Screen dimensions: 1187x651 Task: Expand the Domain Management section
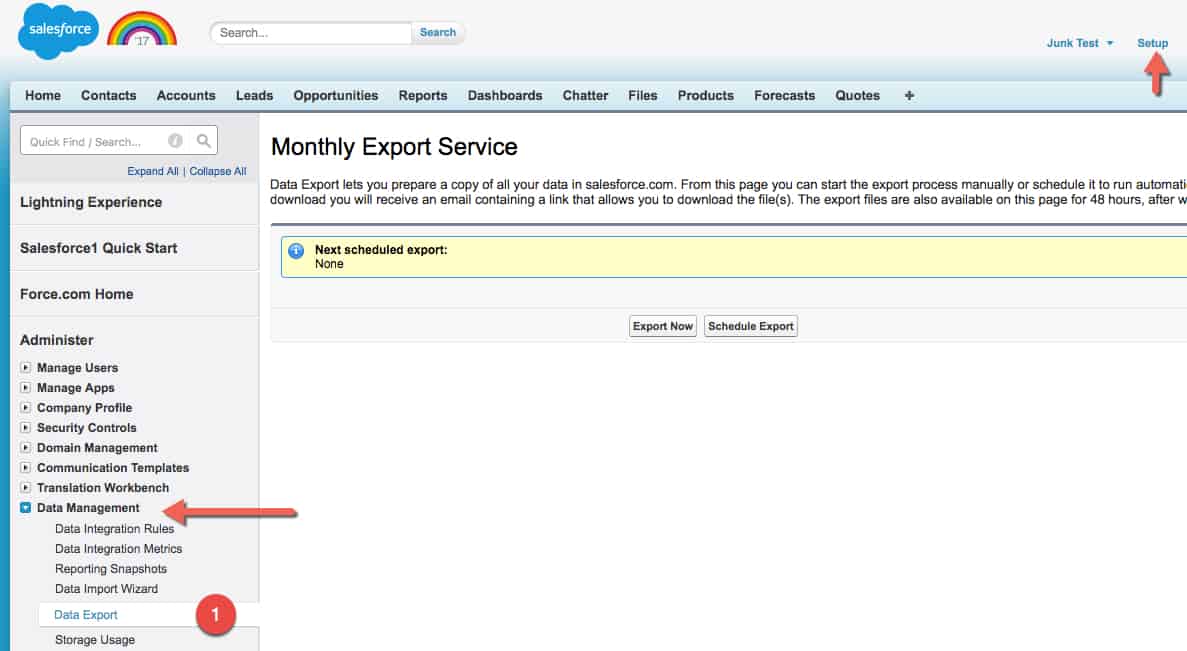[26, 447]
